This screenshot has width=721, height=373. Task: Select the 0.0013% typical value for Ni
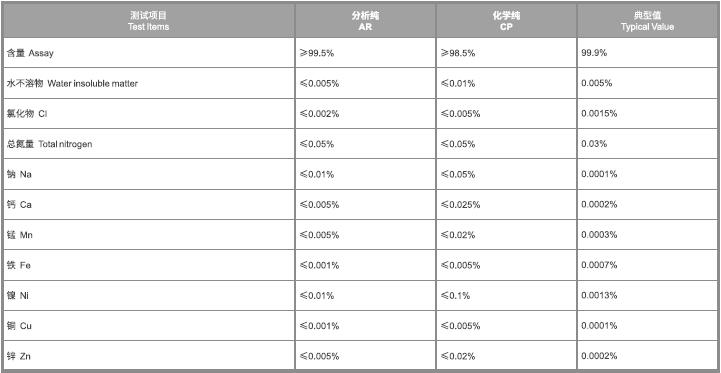[x=599, y=296]
